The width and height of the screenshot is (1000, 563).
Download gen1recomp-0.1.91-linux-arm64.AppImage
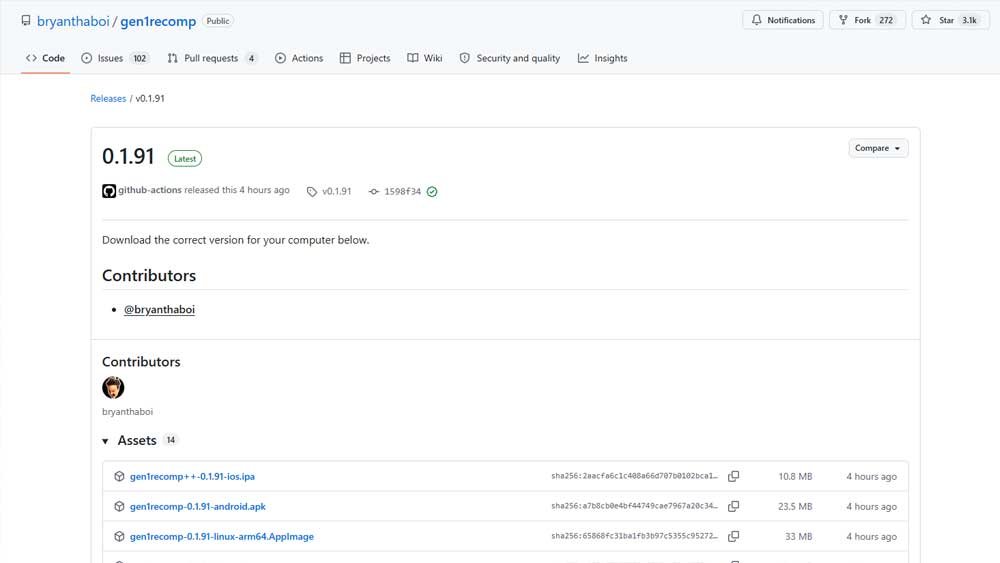pos(222,536)
